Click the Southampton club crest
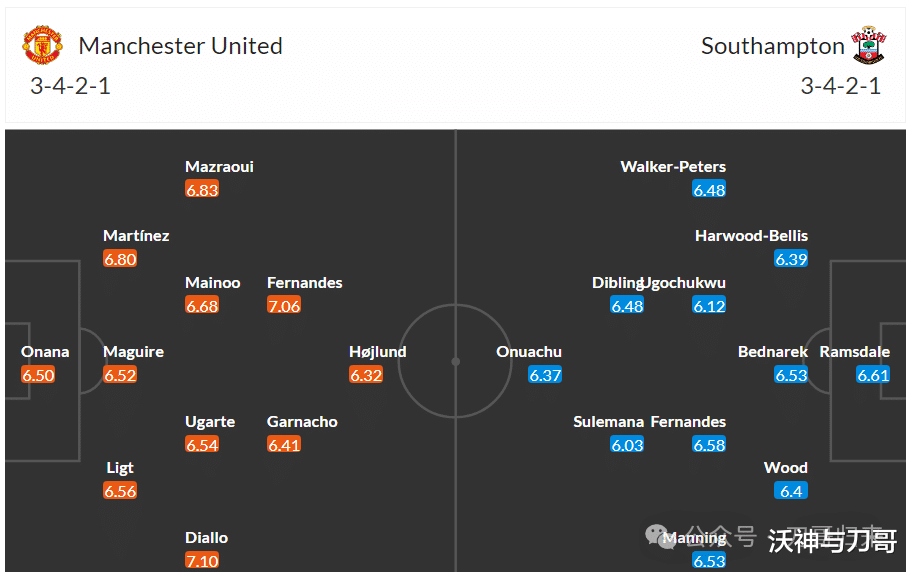This screenshot has width=912, height=572. (x=868, y=45)
